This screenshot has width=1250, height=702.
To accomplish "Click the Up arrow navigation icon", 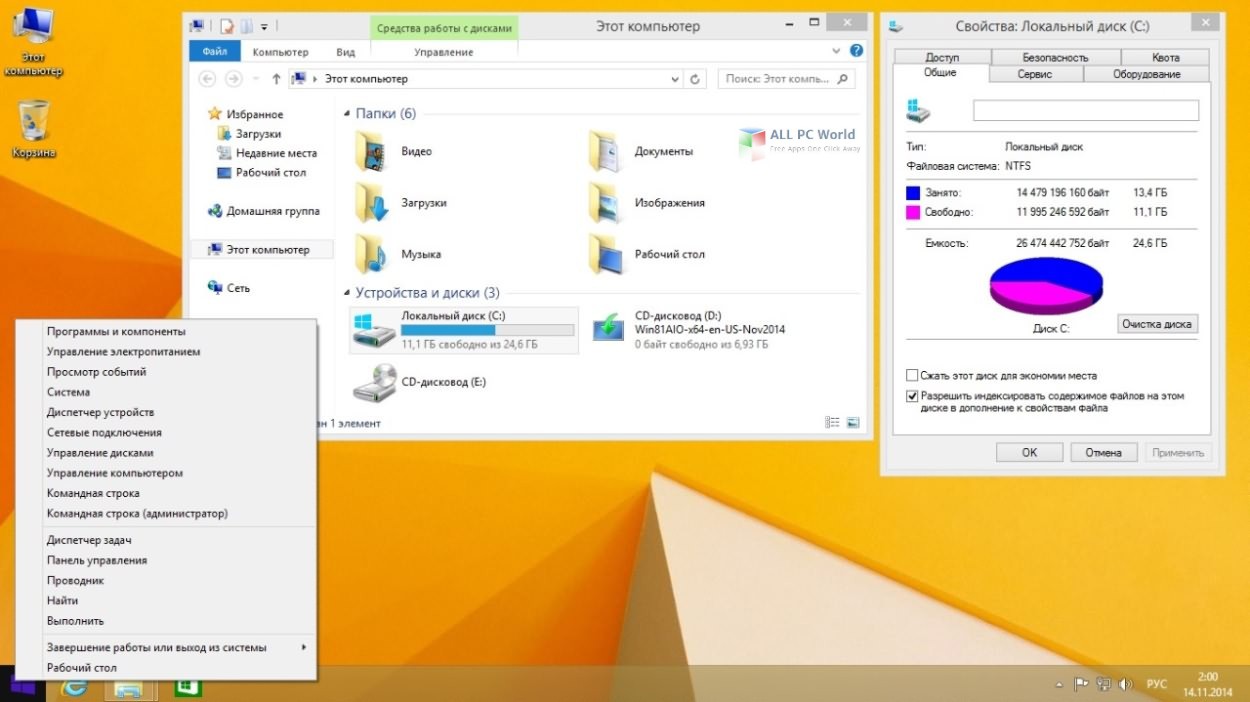I will tap(276, 79).
